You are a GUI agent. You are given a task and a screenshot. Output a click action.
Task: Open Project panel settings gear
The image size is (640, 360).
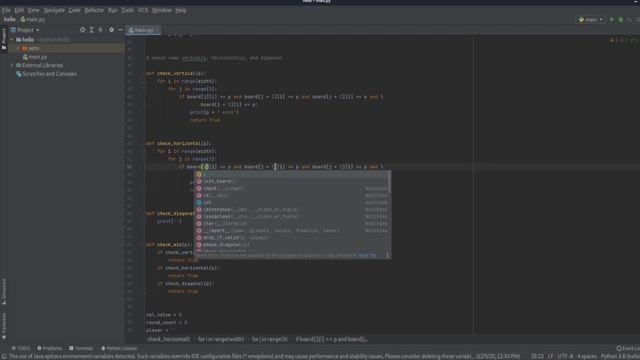111,30
